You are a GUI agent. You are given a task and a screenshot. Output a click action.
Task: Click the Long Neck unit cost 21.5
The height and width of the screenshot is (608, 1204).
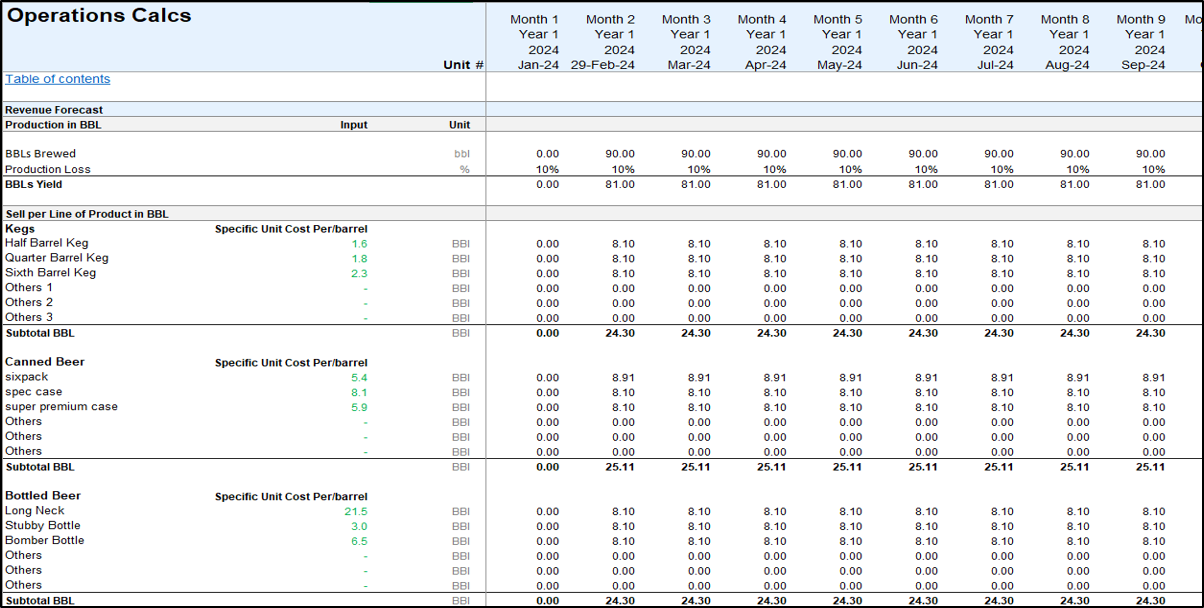pyautogui.click(x=356, y=512)
